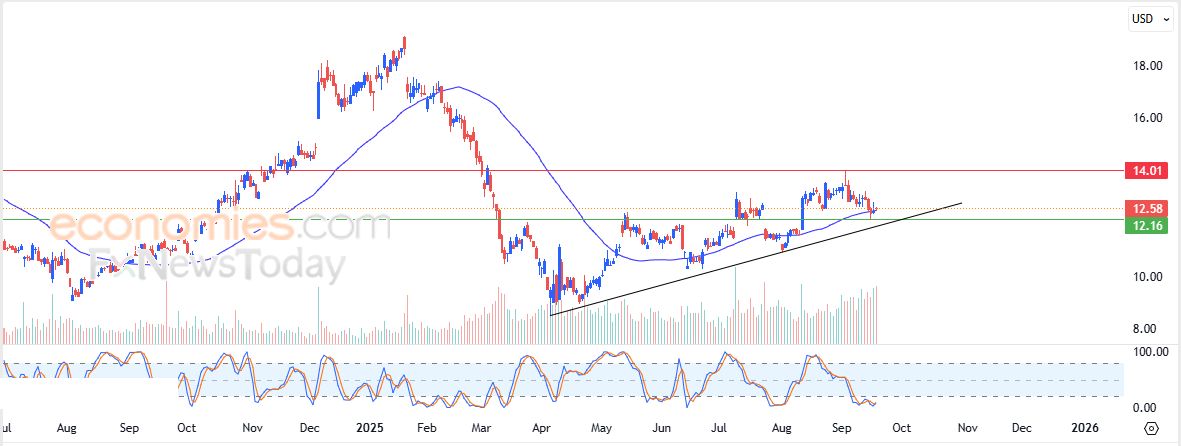Click the January 2025 peak candlestick

(x=404, y=44)
